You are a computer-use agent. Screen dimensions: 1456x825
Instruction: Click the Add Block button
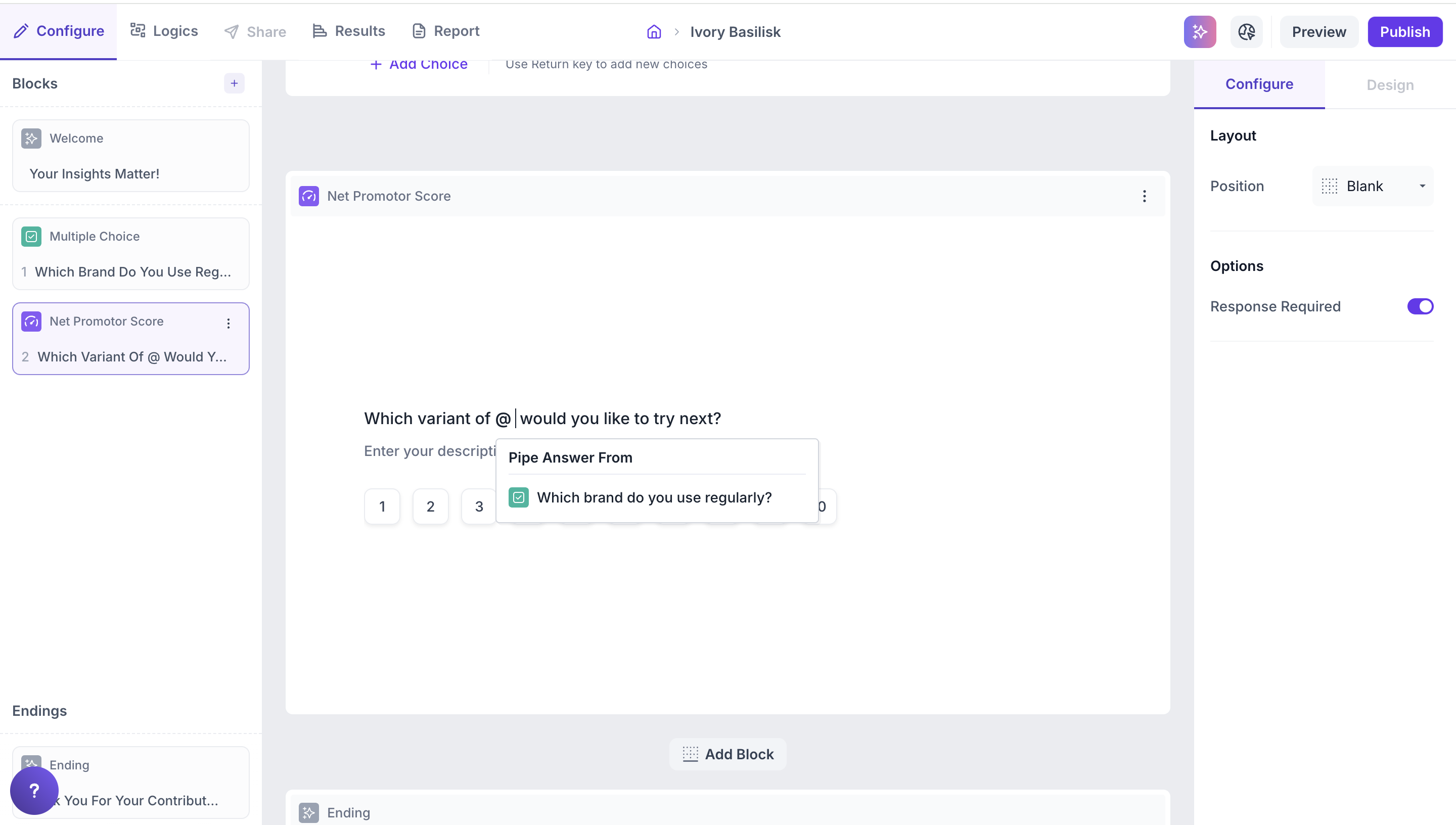click(728, 754)
